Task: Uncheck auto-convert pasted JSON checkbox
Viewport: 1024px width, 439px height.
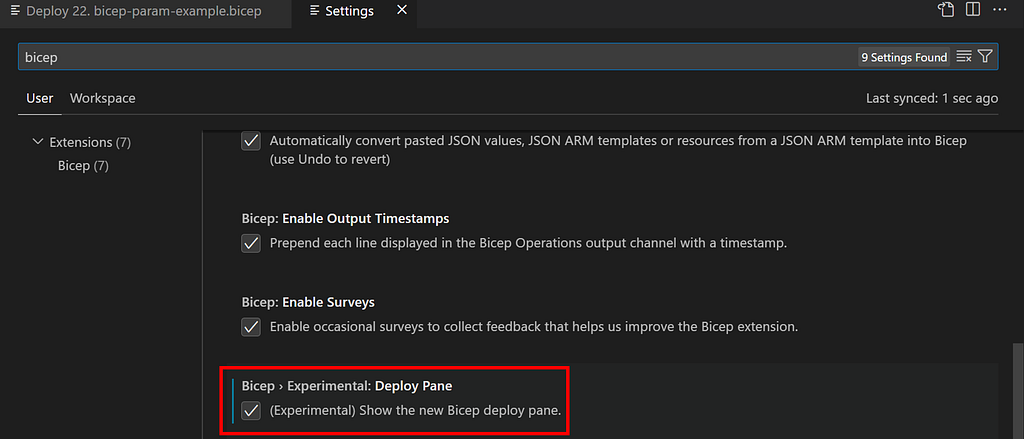Action: (251, 140)
